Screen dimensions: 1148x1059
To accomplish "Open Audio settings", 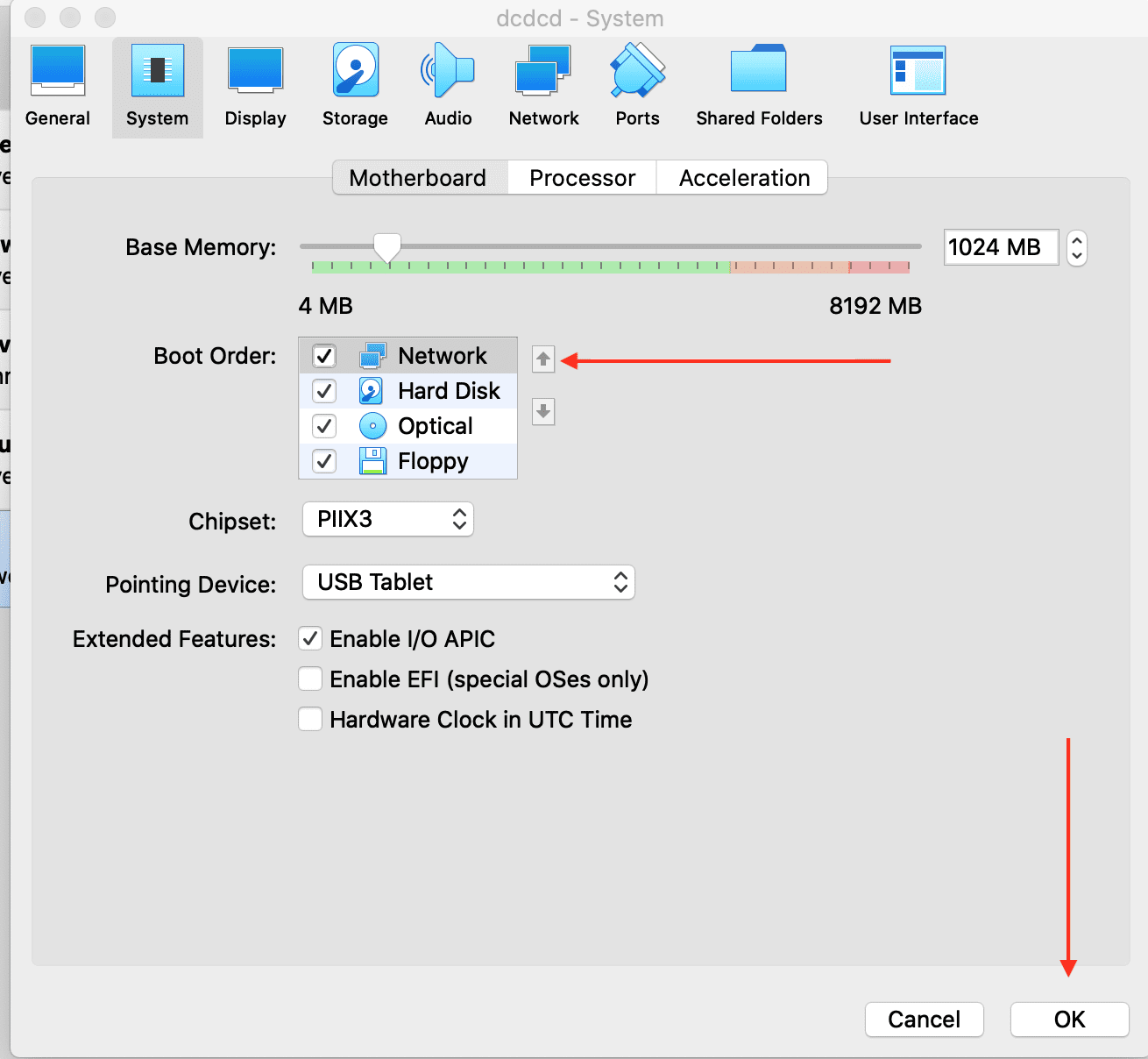I will pos(448,87).
